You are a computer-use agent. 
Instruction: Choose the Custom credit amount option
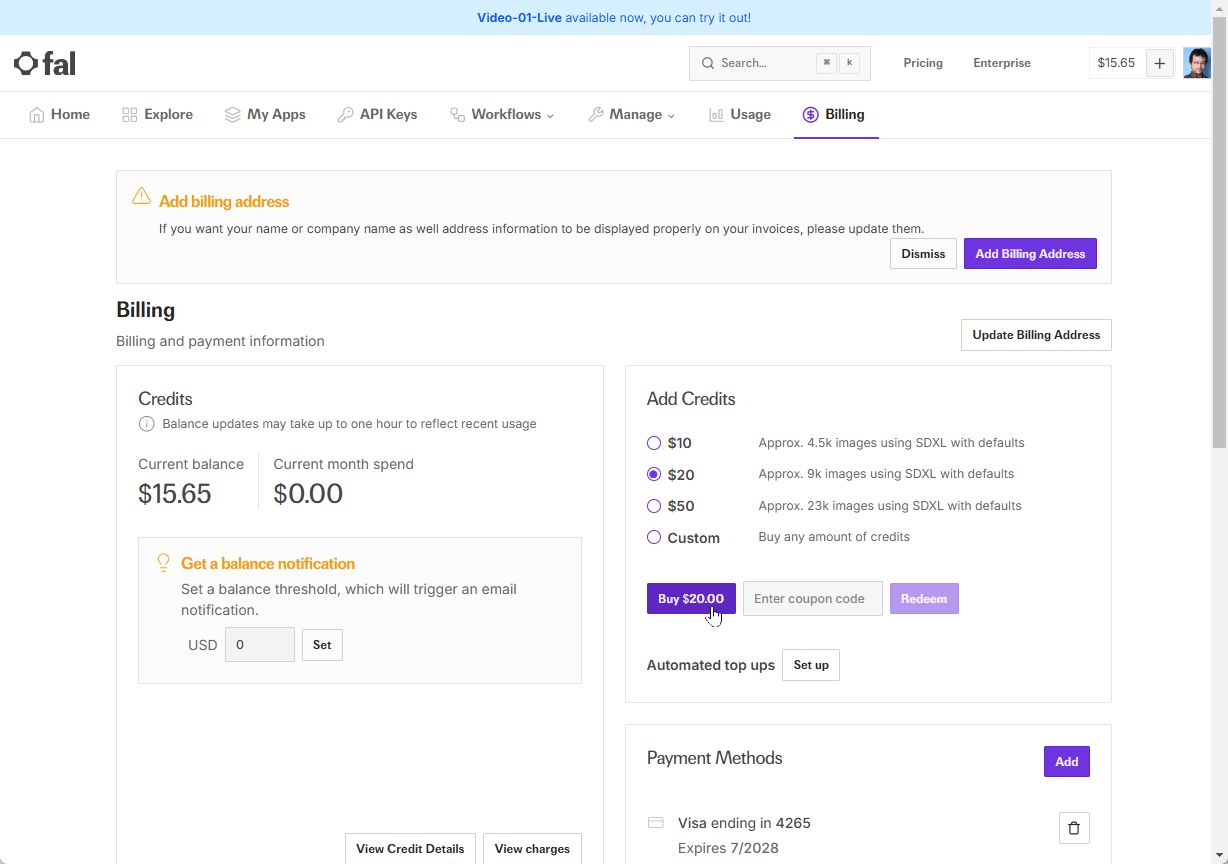[x=654, y=537]
